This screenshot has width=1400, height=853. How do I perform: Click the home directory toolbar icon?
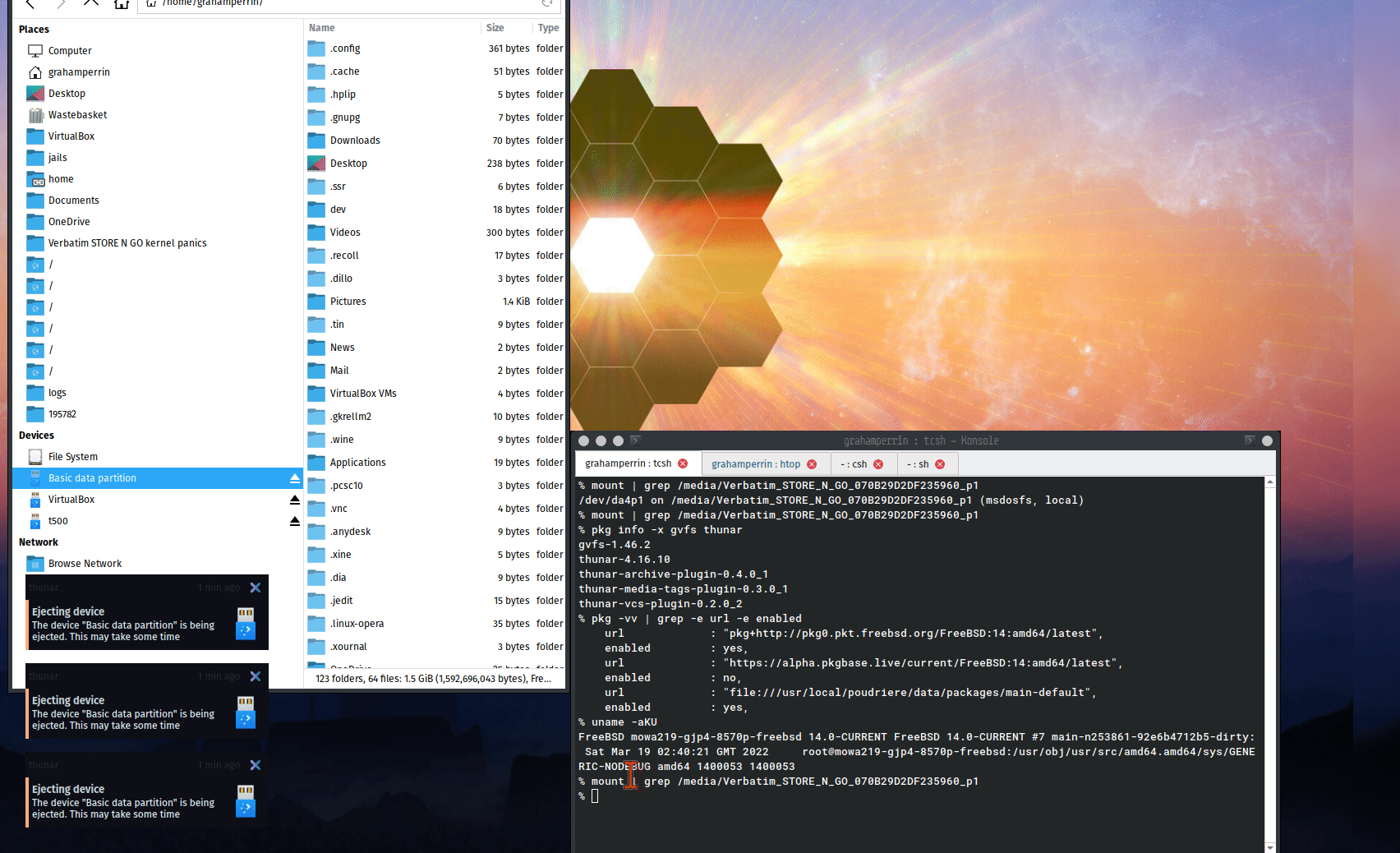[122, 4]
